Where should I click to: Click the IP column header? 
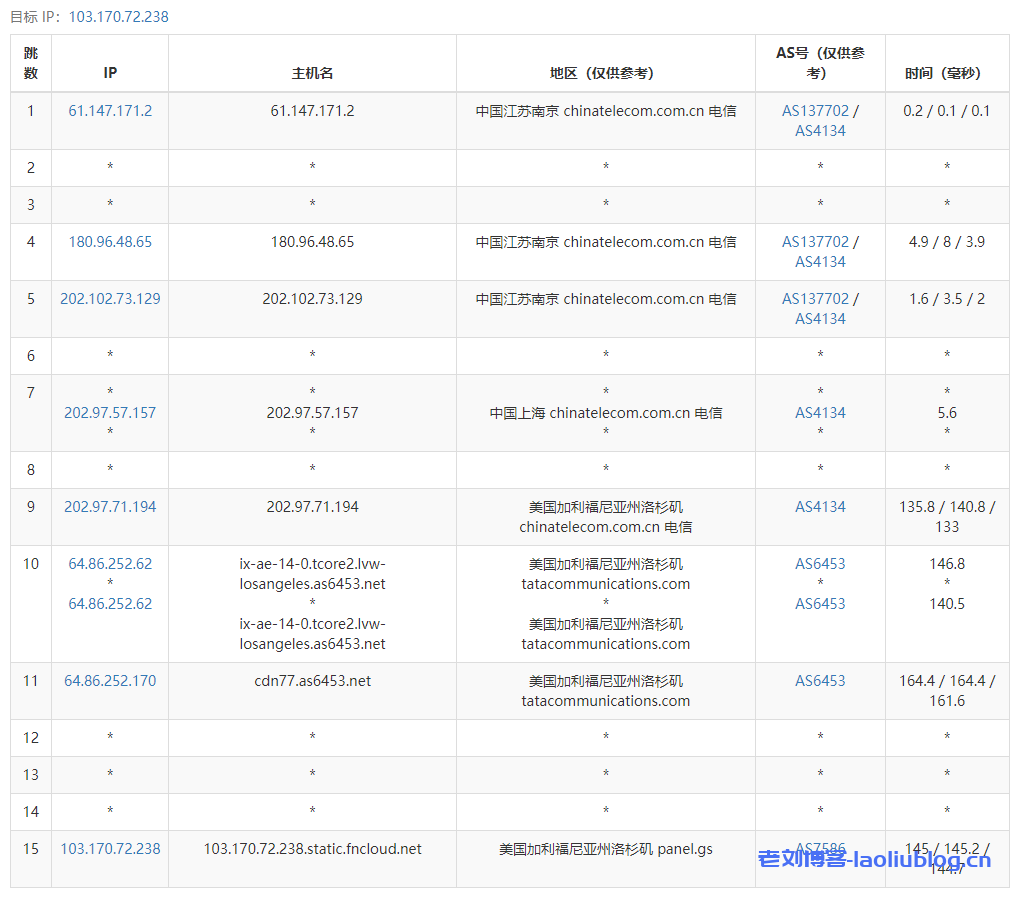pos(109,72)
